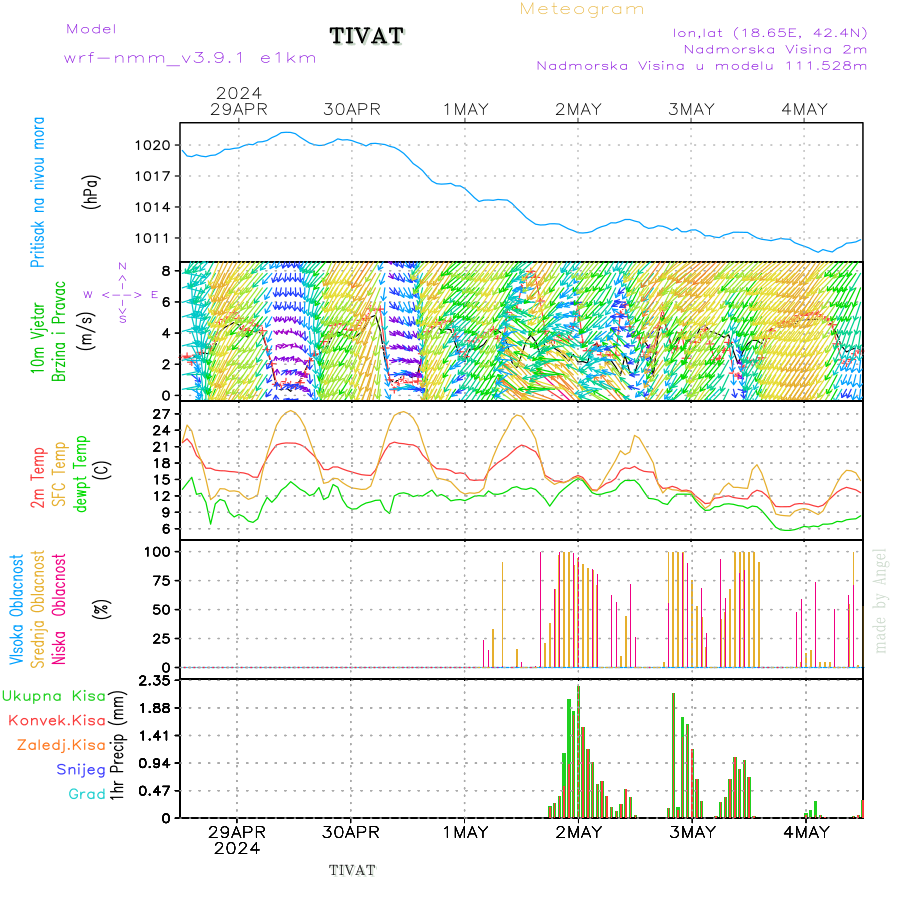This screenshot has width=900, height=900.
Task: Click the 2.35 precipitation axis value
Action: tap(155, 681)
